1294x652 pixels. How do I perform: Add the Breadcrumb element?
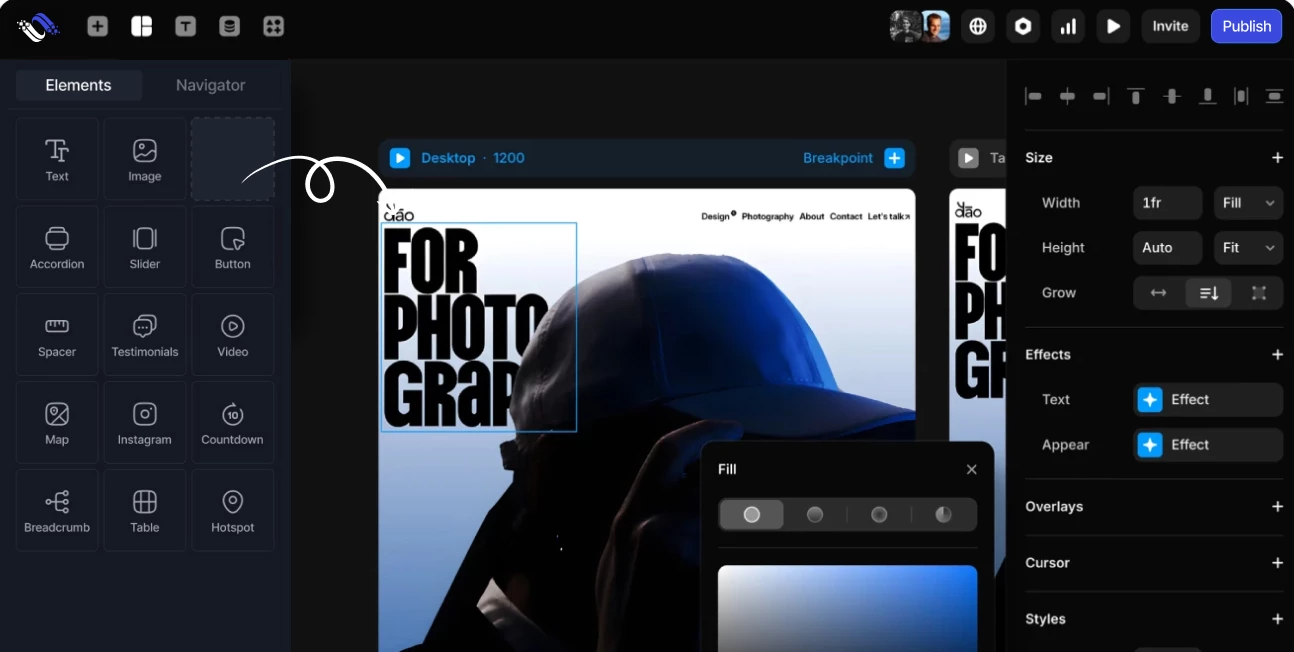coord(57,510)
